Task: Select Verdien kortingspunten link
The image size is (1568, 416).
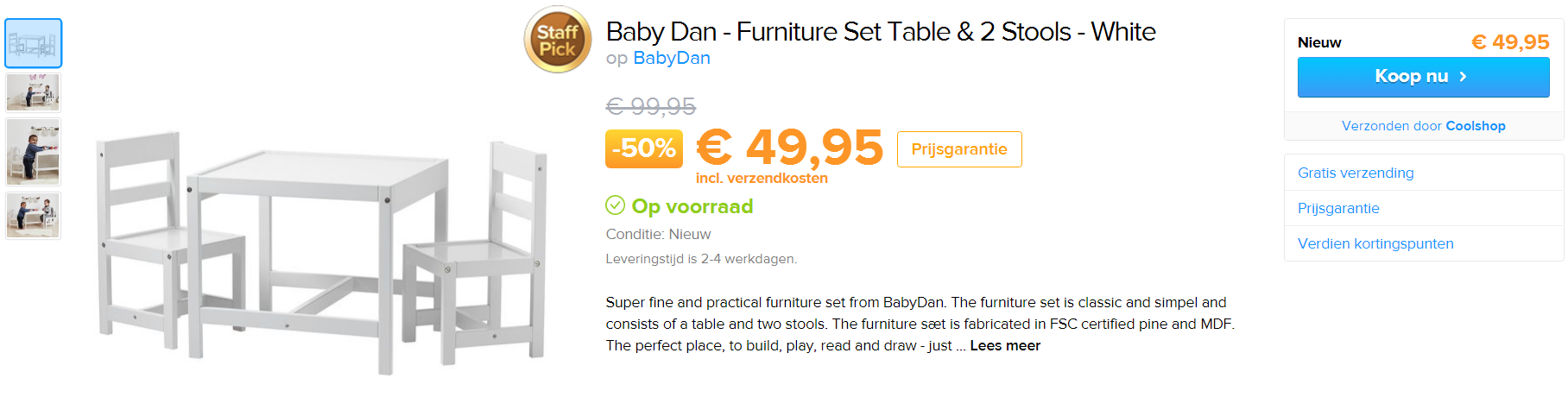Action: [x=1375, y=243]
